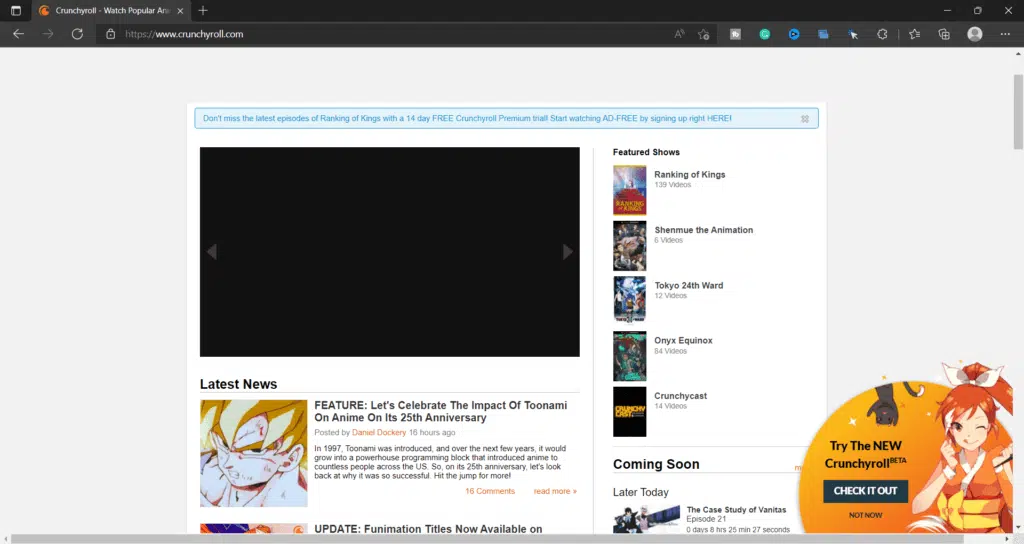Click the carousel previous arrow
Image resolution: width=1024 pixels, height=544 pixels.
212,251
